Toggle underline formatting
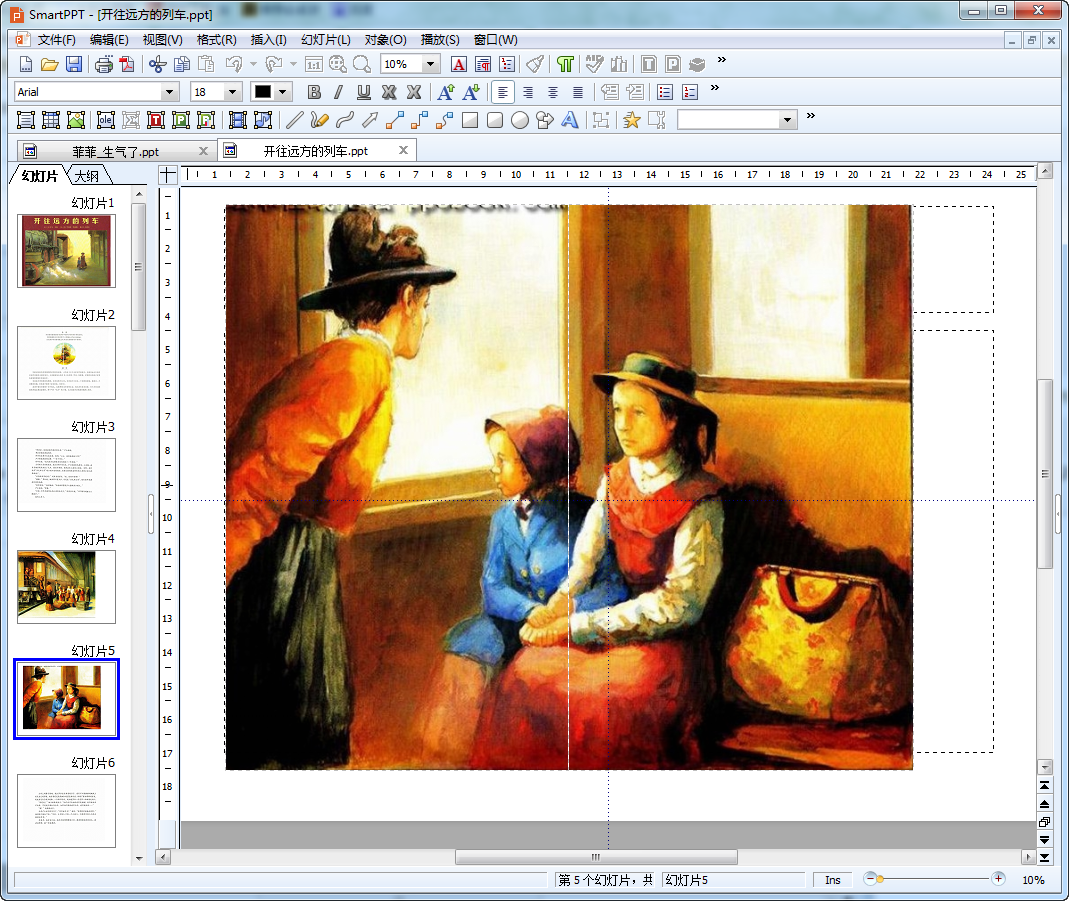 coord(363,92)
